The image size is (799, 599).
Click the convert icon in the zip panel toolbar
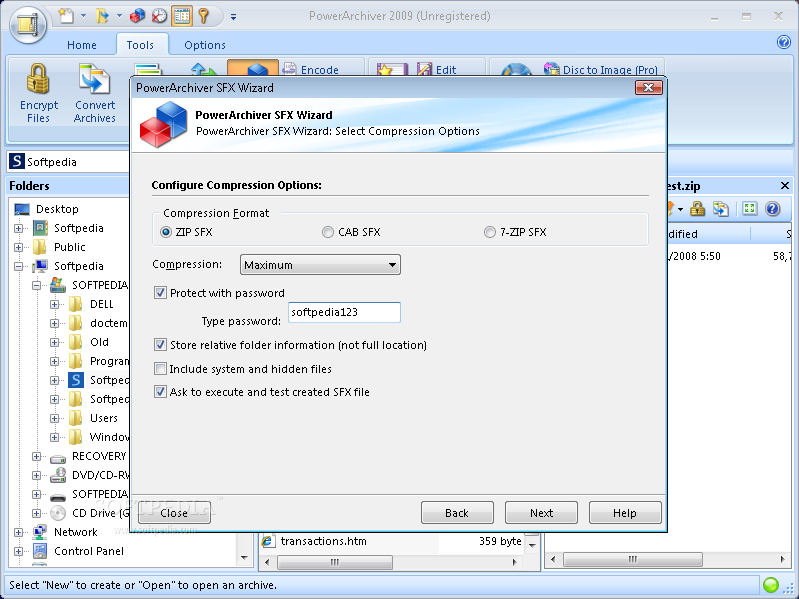click(x=721, y=208)
